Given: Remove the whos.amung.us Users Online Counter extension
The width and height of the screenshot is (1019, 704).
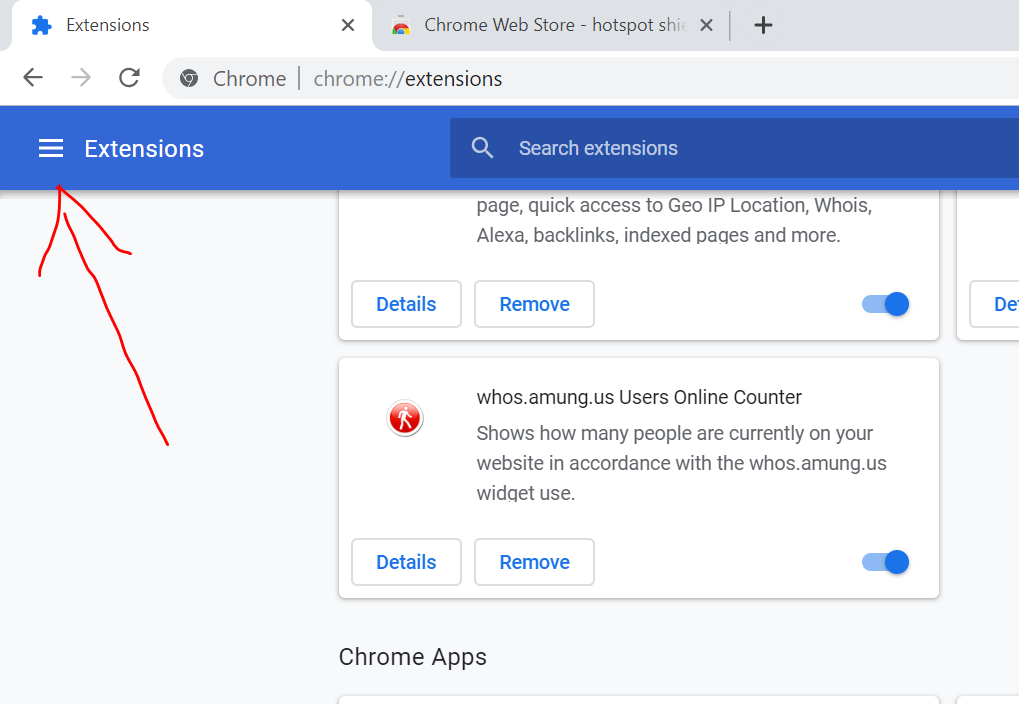Looking at the screenshot, I should point(534,562).
